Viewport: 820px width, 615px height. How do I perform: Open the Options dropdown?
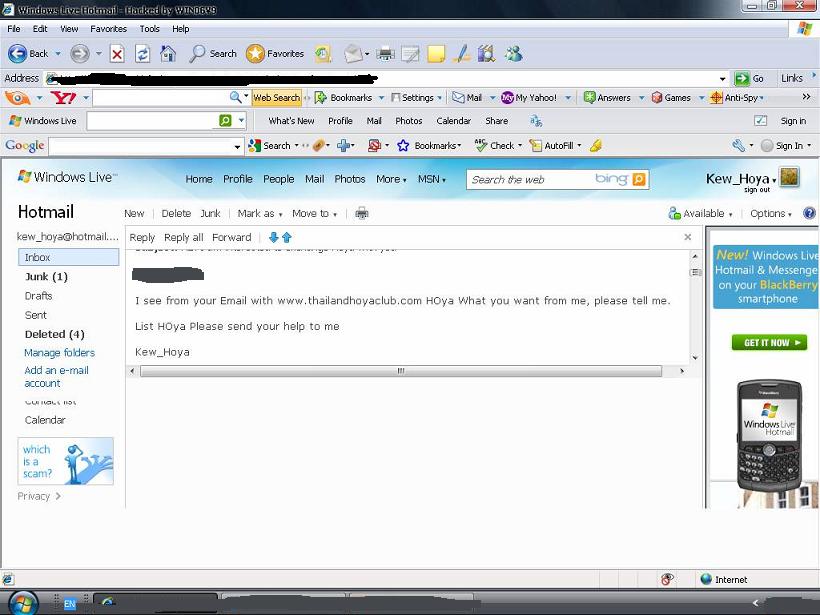(x=771, y=213)
